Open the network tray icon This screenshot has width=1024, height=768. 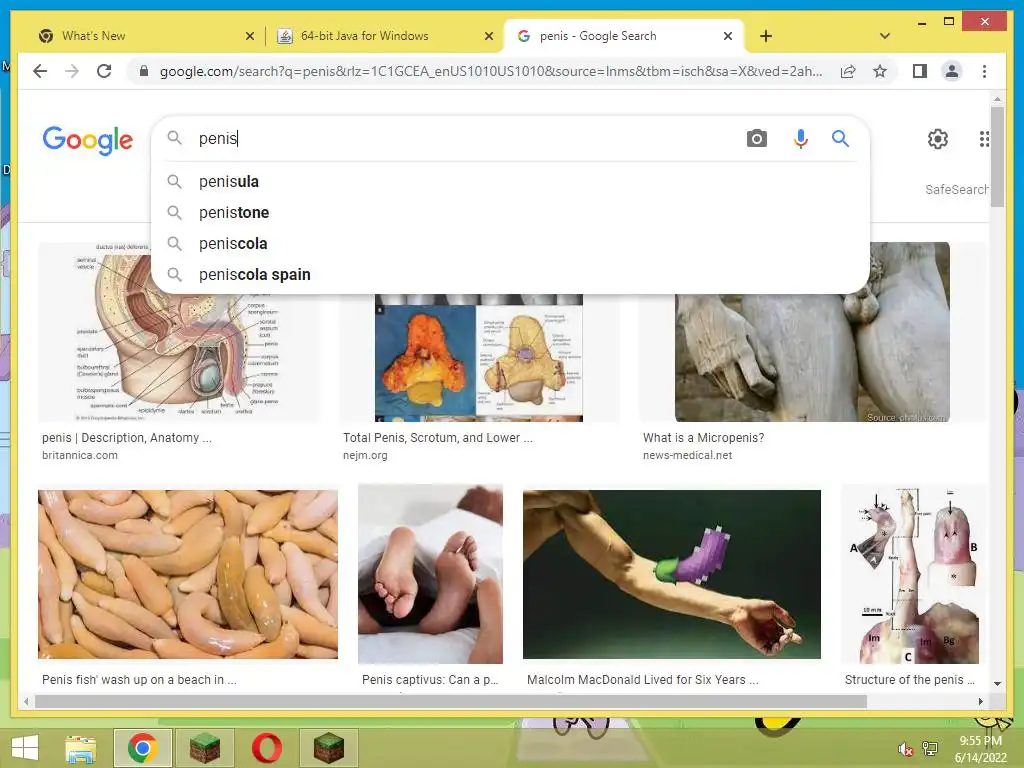930,749
